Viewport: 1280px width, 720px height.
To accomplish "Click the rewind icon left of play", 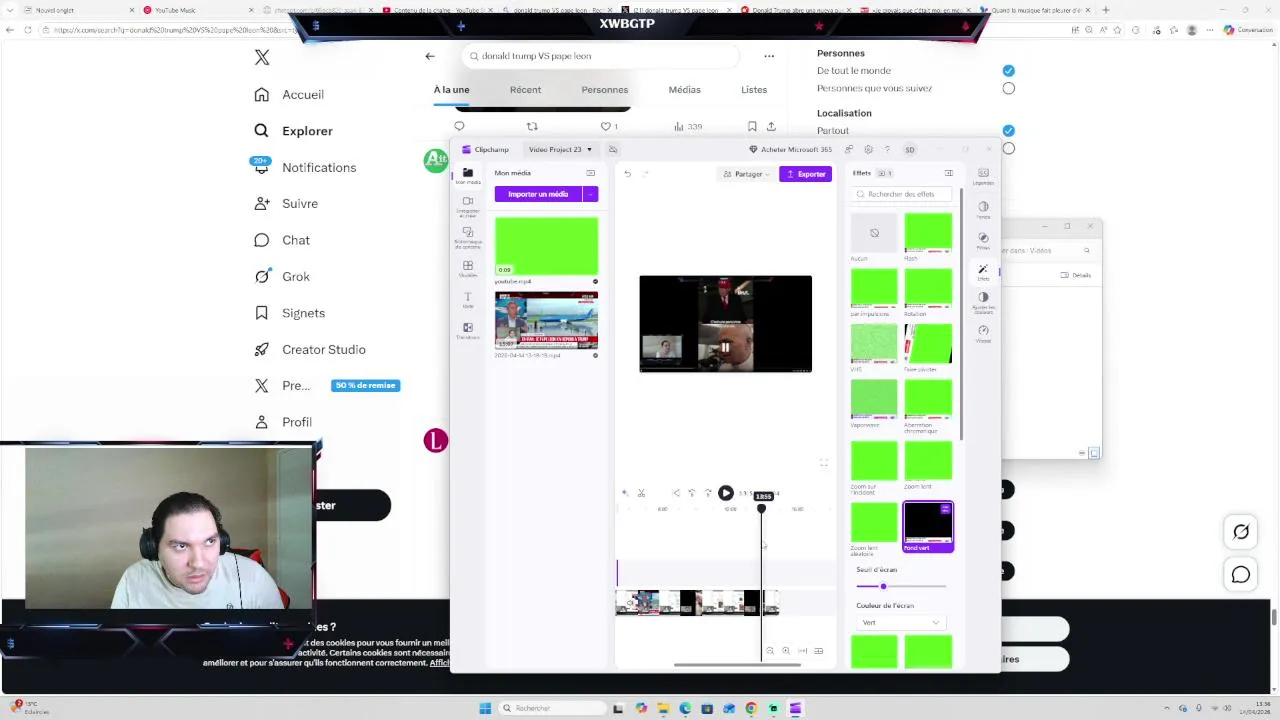I will (692, 493).
